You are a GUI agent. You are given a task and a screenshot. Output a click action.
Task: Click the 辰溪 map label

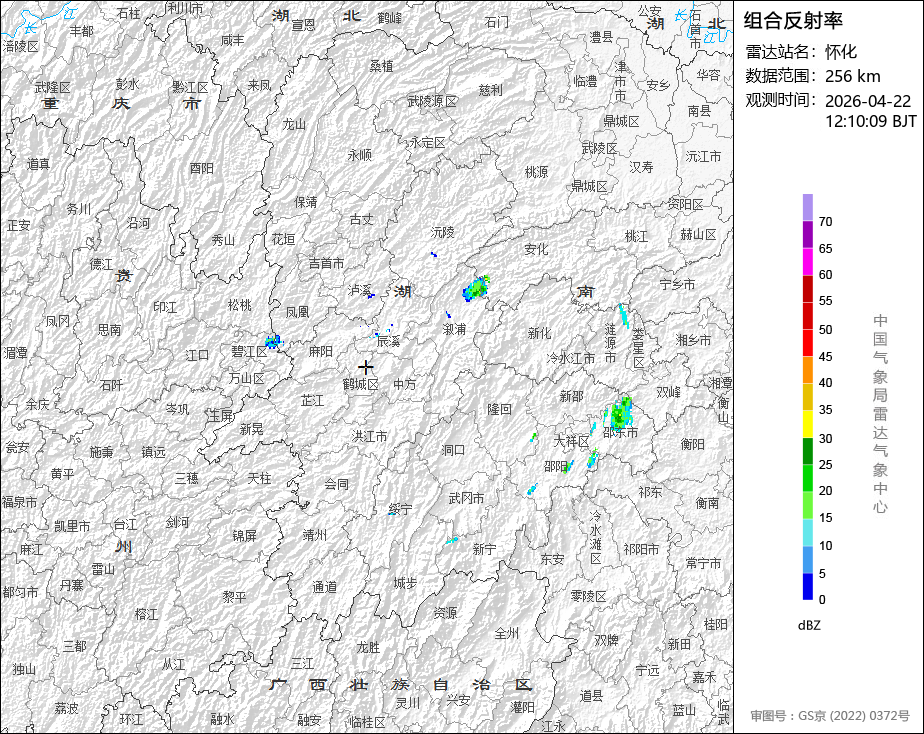pyautogui.click(x=388, y=342)
